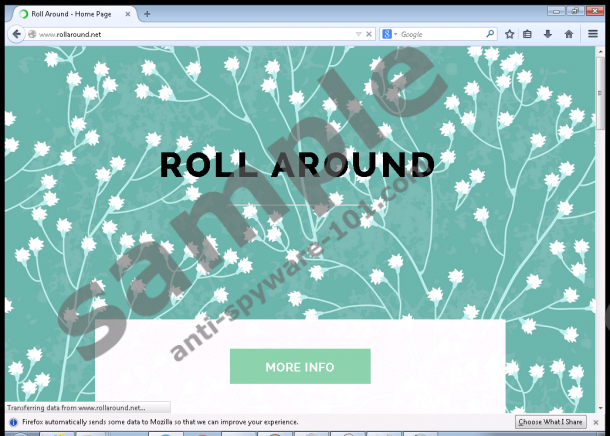Bookmark this page with star icon
This screenshot has width=610, height=436.
[x=509, y=34]
